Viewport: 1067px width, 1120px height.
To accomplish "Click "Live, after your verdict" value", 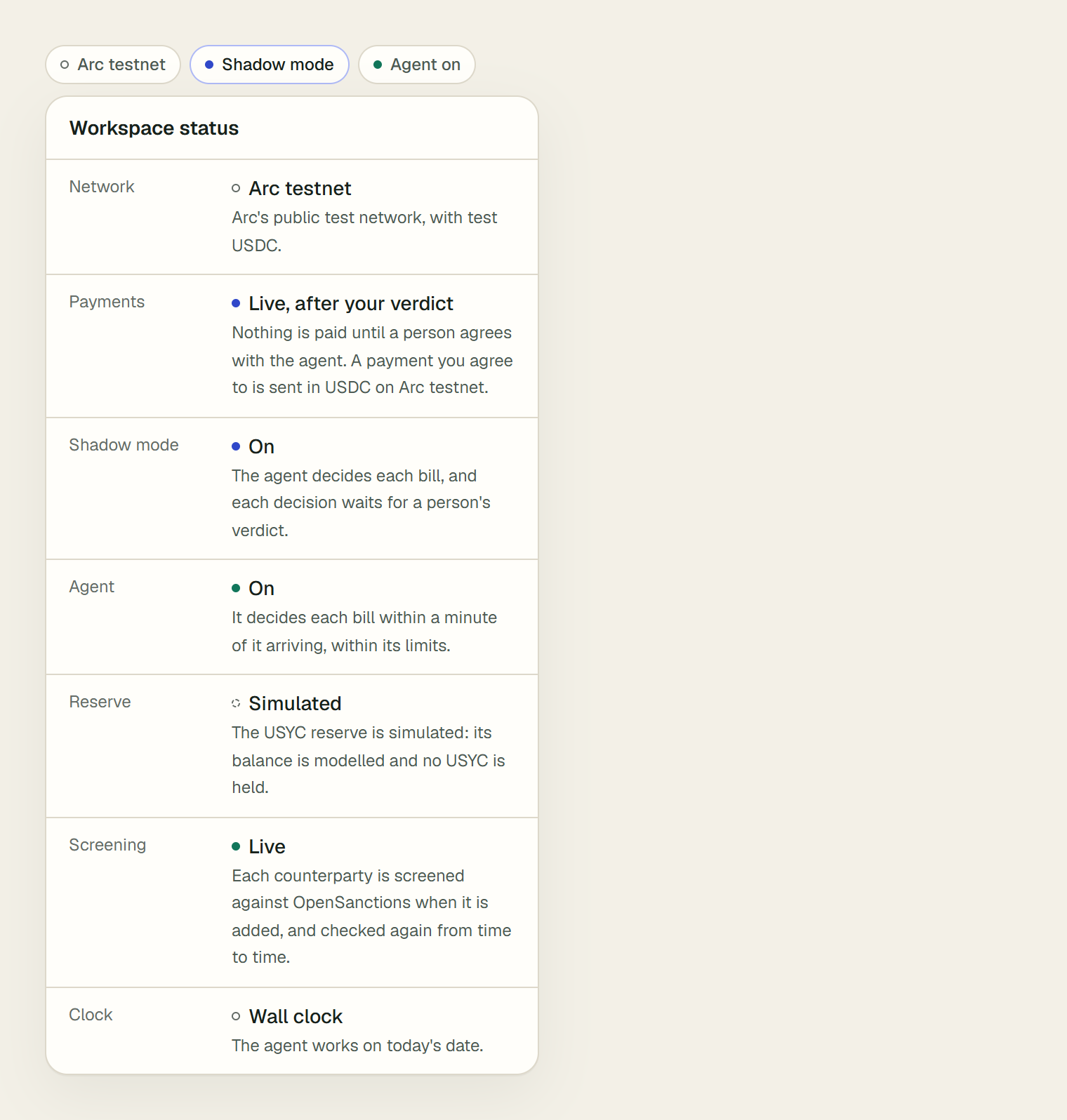I will click(351, 303).
